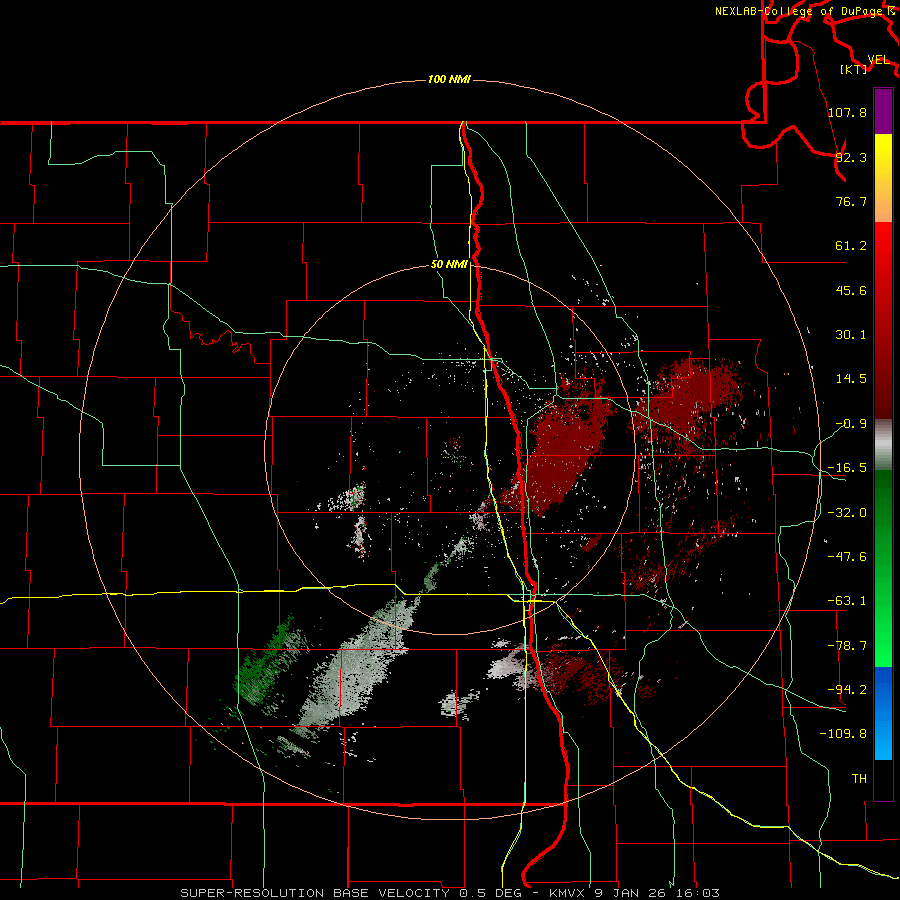Click the 50 NMI range ring label
The width and height of the screenshot is (900, 900).
coord(449,265)
